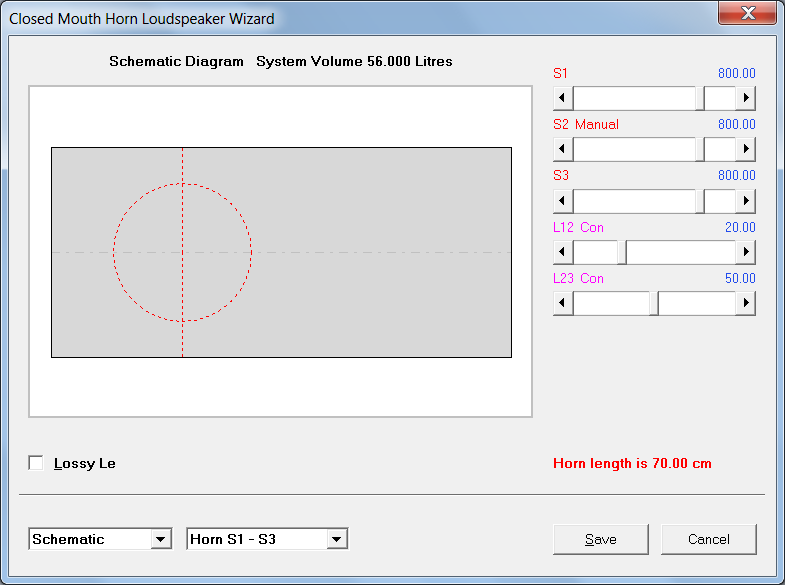Decrease L23 Con with the left arrow
The image size is (785, 585).
[x=563, y=303]
